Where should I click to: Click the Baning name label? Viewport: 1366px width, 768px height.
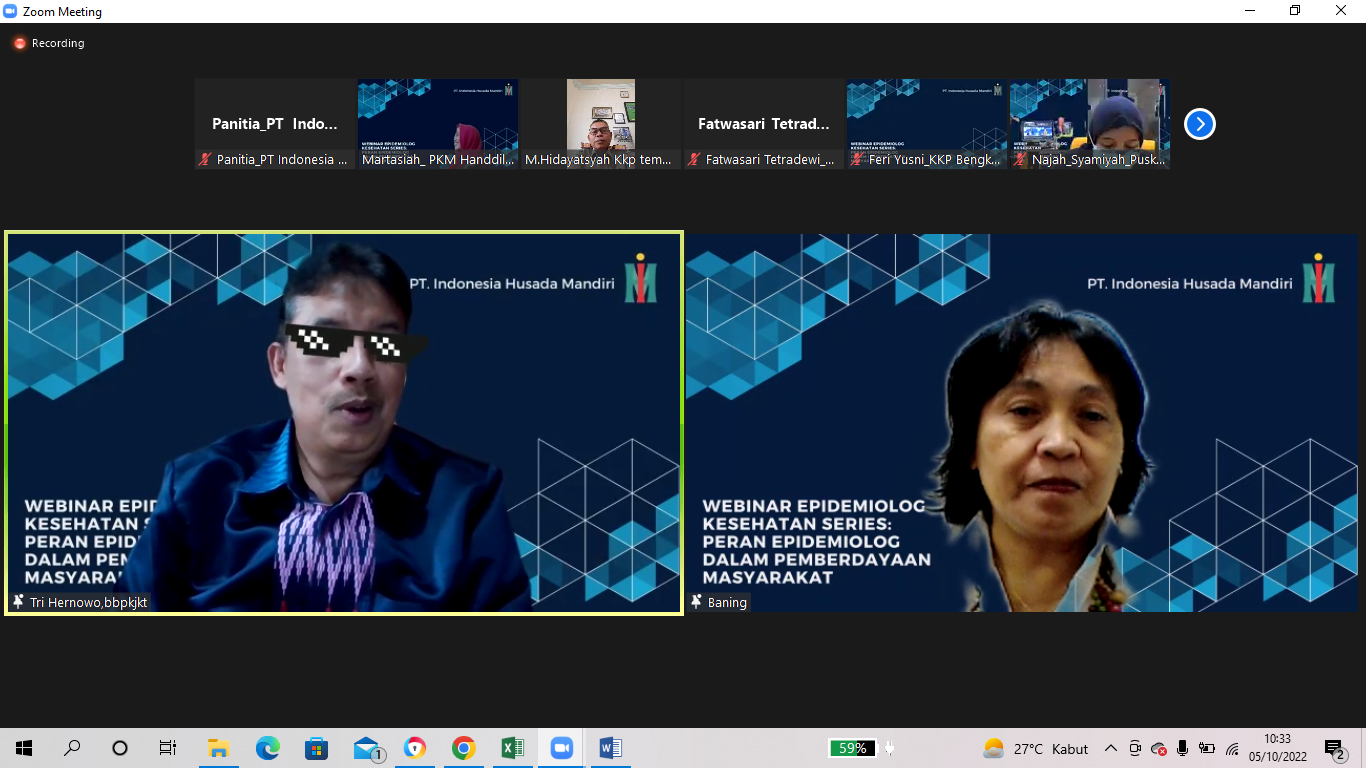(x=727, y=602)
